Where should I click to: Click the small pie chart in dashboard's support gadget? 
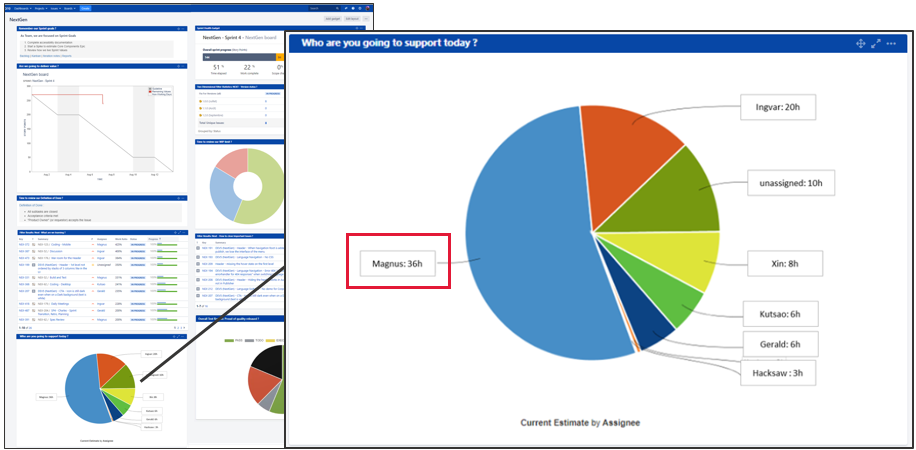pos(99,387)
